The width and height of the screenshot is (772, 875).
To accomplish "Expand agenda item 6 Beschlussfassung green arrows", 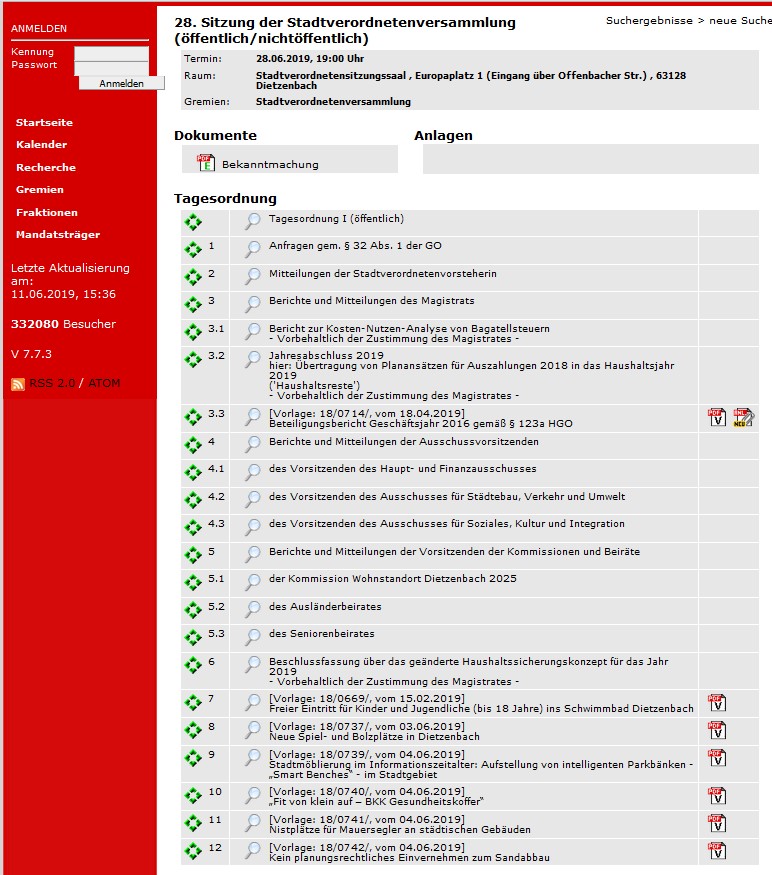I will point(193,666).
